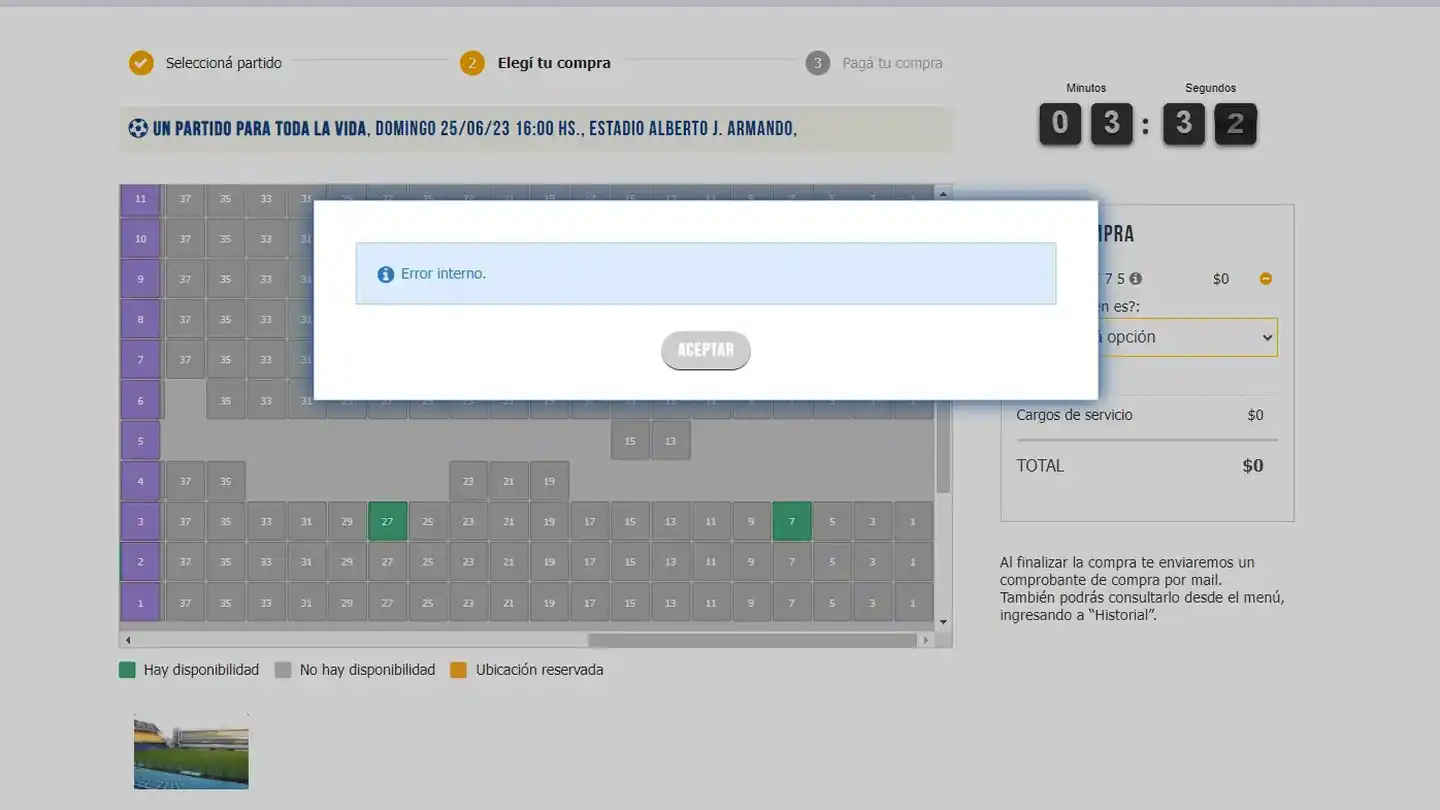
Task: Go to Seleccioná partido step
Action: tap(223, 63)
